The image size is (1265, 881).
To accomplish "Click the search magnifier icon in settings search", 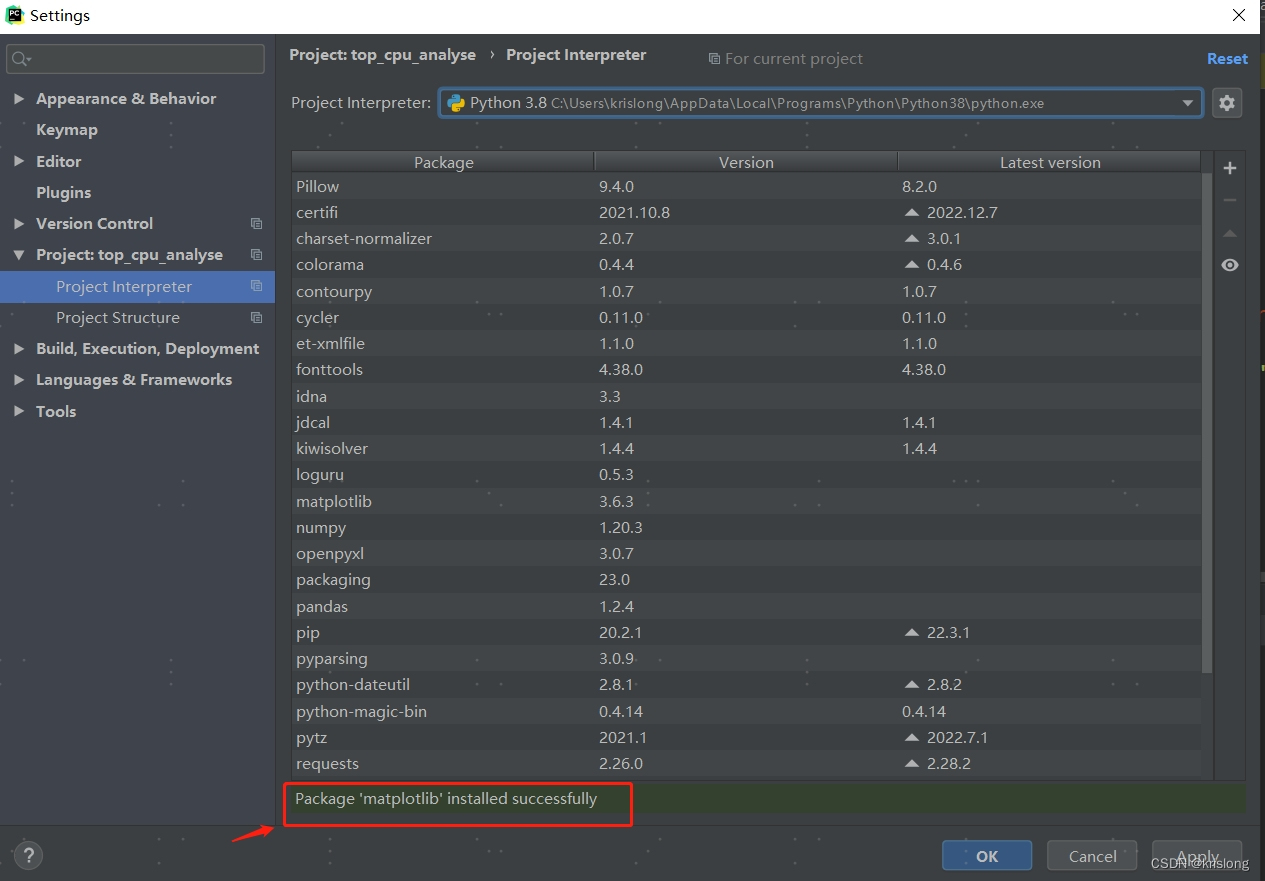I will click(x=20, y=59).
